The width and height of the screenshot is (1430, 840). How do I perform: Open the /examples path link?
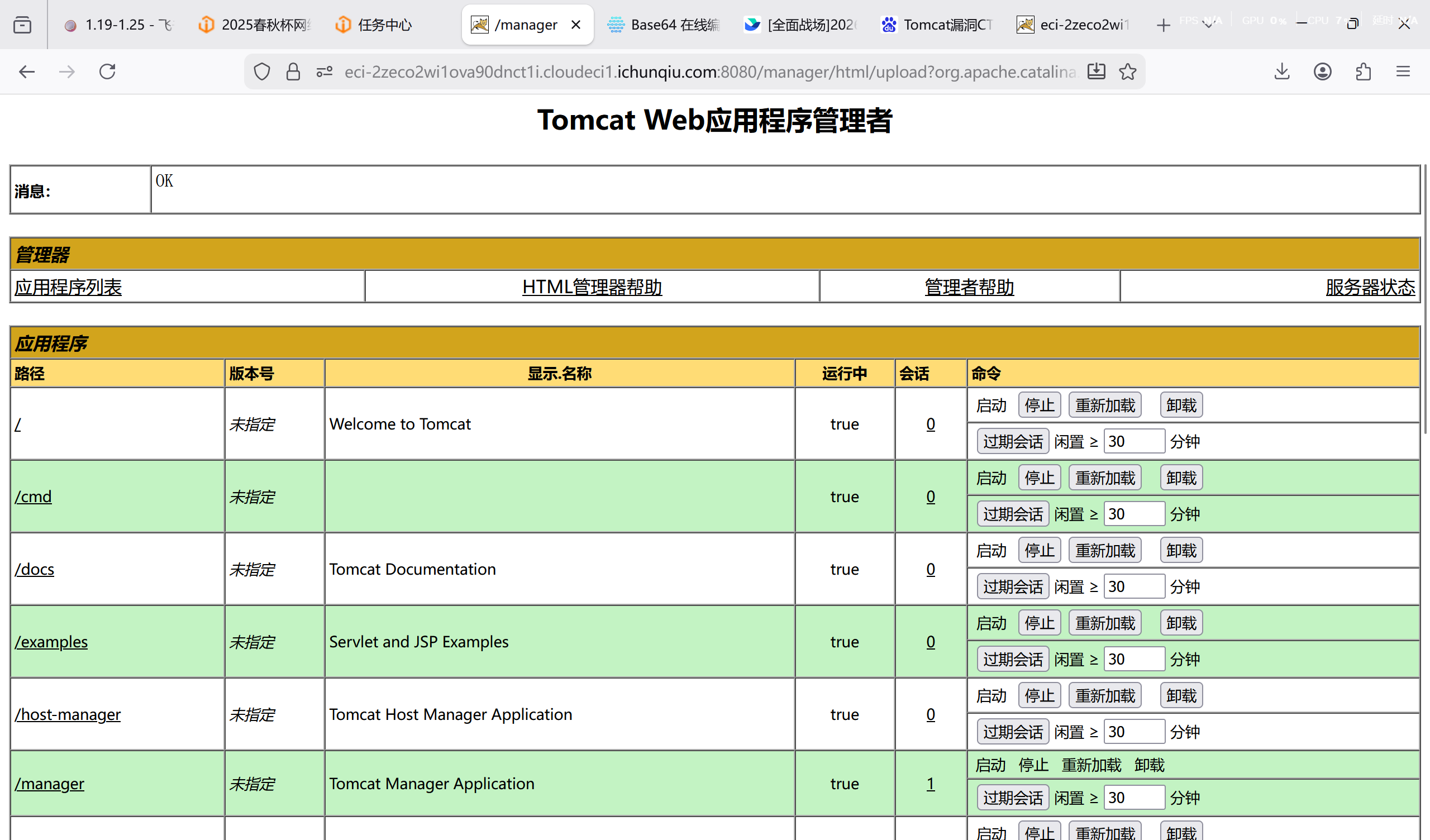(51, 642)
